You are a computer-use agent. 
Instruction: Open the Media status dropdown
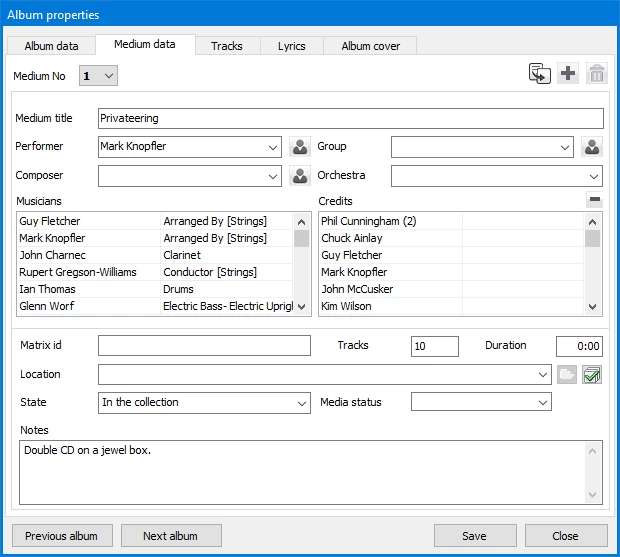543,402
